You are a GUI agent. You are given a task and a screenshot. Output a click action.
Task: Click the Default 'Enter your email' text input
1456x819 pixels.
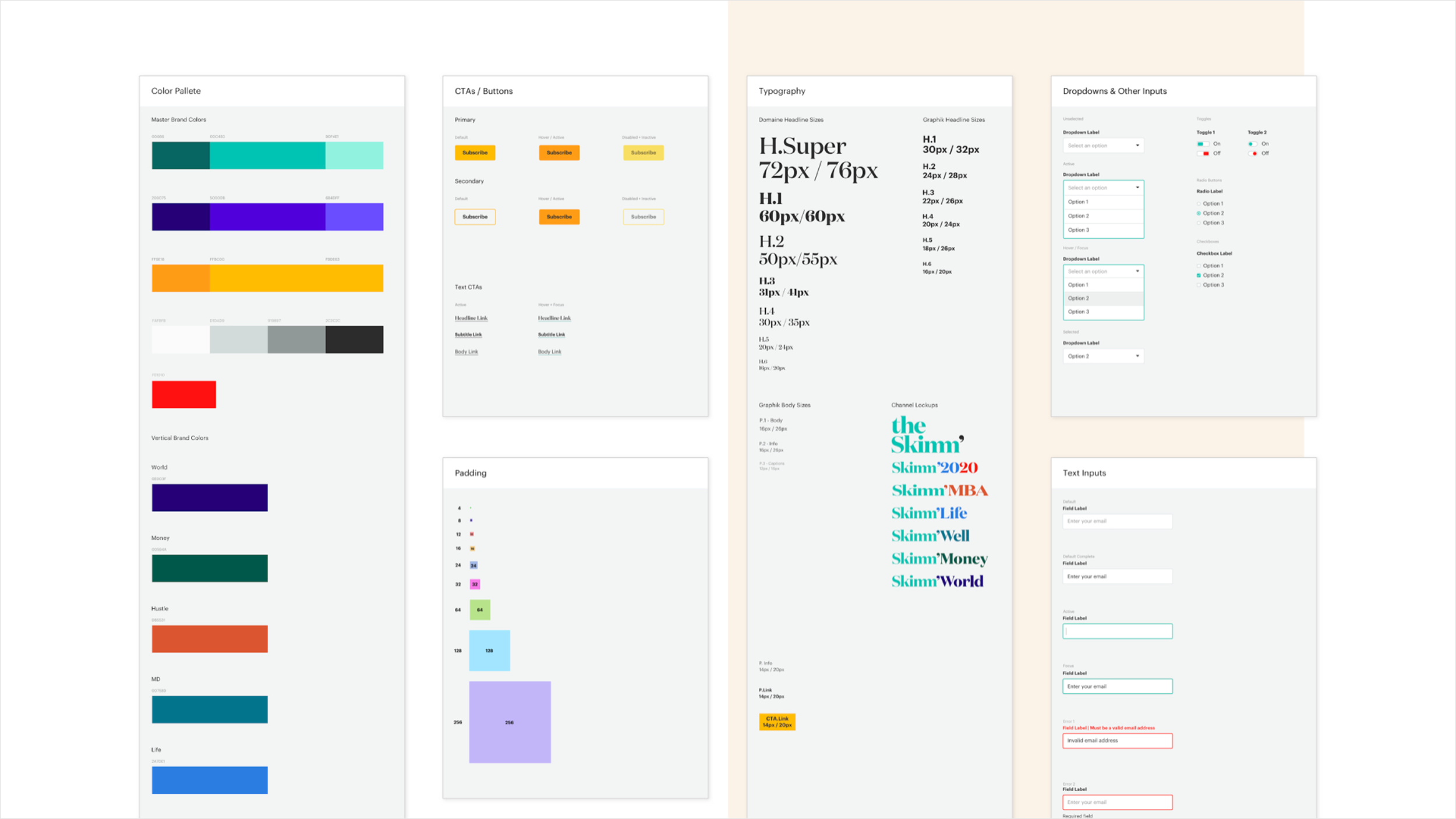coord(1117,521)
